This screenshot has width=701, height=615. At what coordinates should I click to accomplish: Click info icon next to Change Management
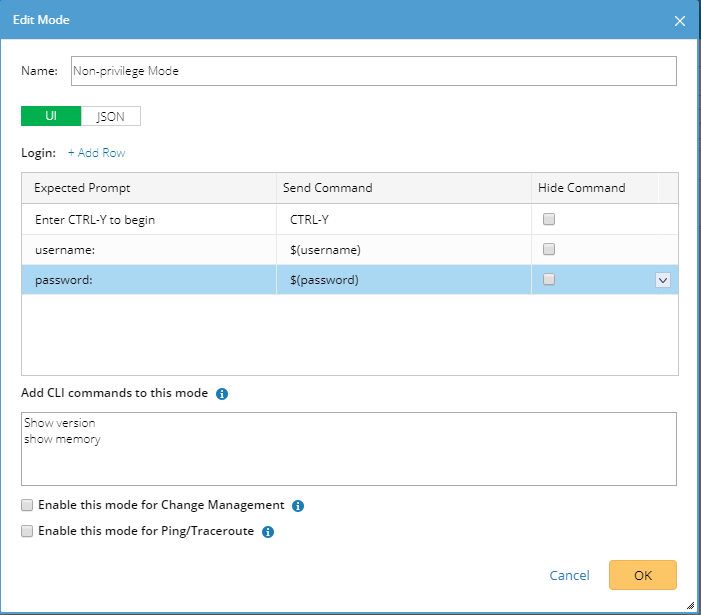298,506
